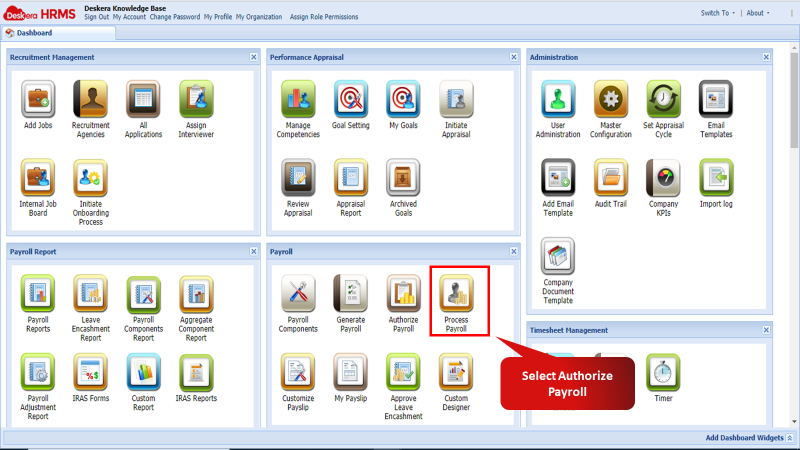Click the Generate Payroll icon

[351, 293]
